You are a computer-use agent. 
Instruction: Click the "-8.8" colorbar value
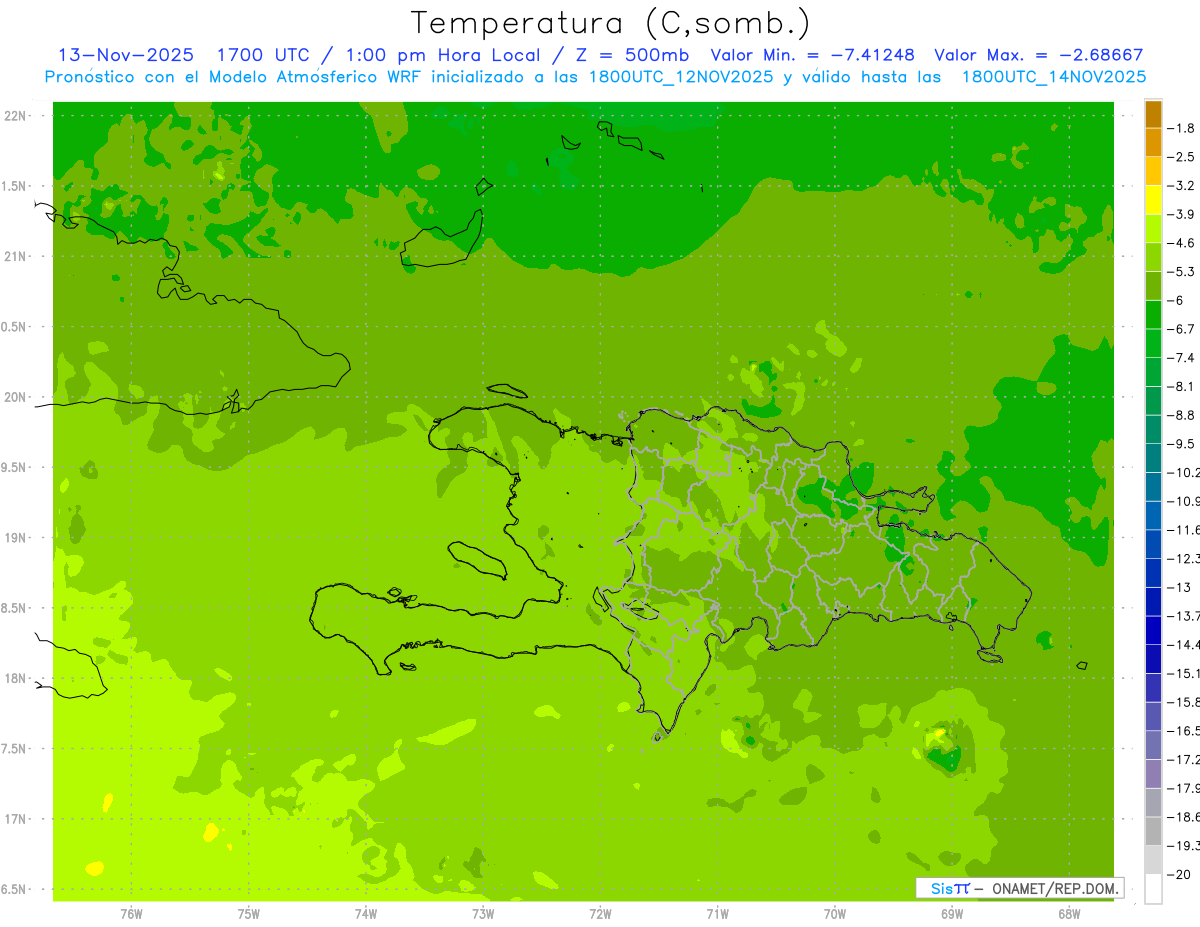click(1181, 415)
